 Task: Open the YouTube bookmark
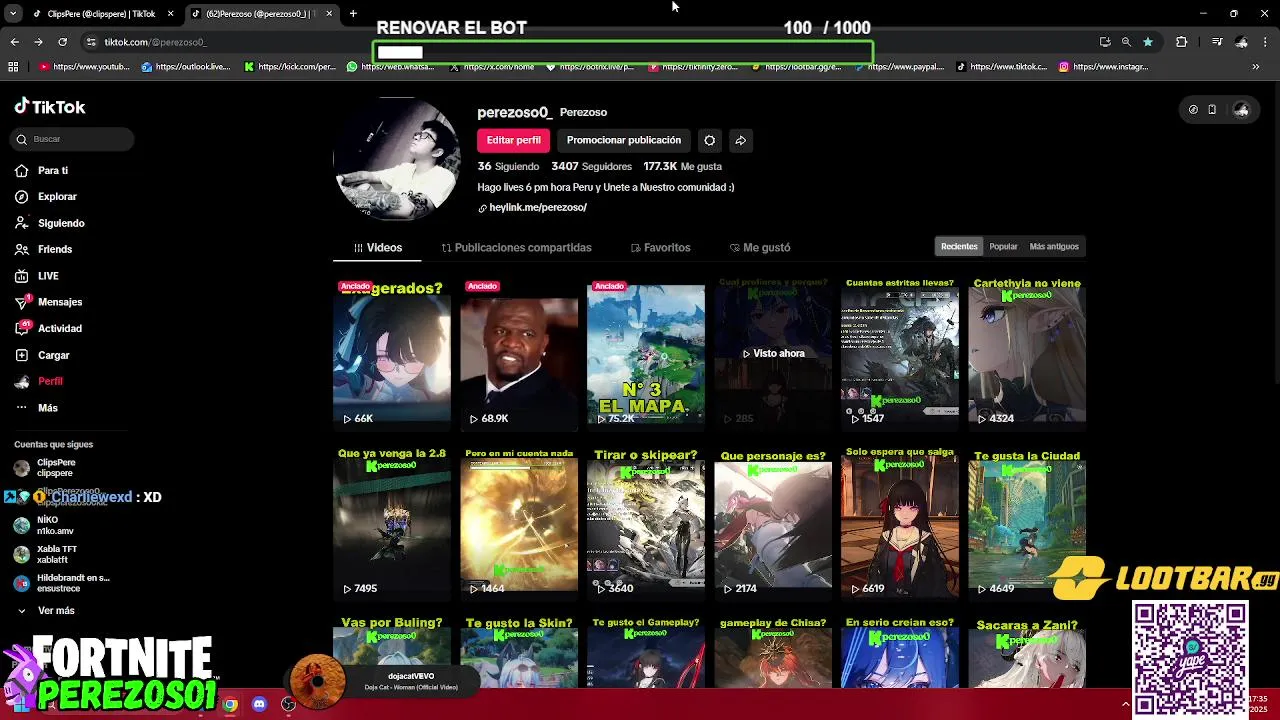point(85,67)
